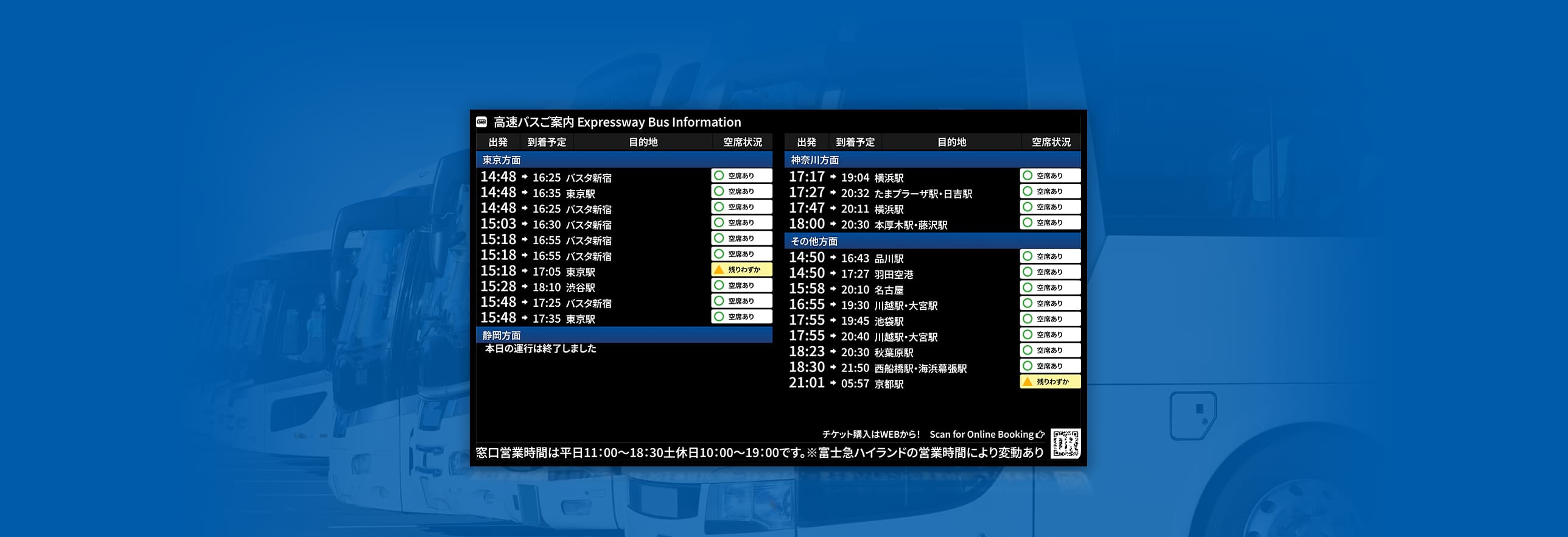Click the 18:00 本厚木駅・藤沢駅 row
This screenshot has height=537, width=1568.
pos(868,224)
